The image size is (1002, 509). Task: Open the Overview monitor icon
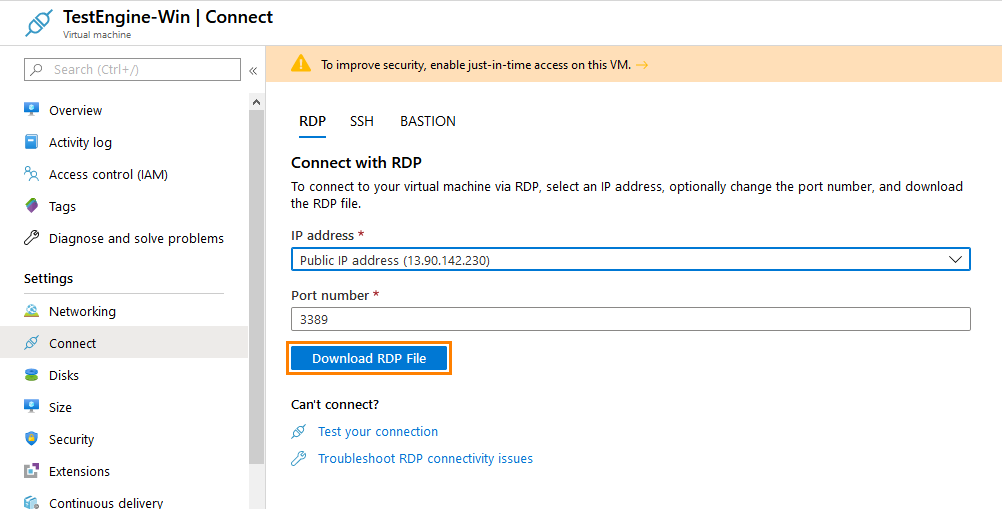tap(31, 109)
